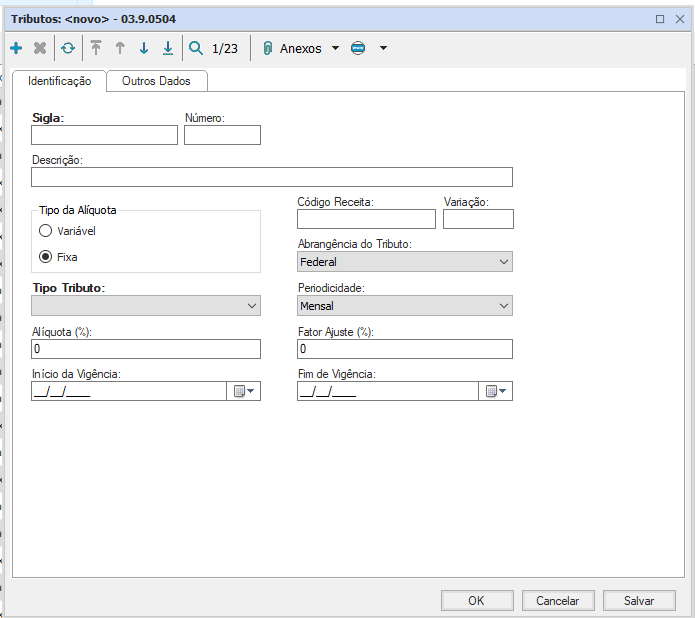
Task: Click the Descrição text field
Action: 271,178
